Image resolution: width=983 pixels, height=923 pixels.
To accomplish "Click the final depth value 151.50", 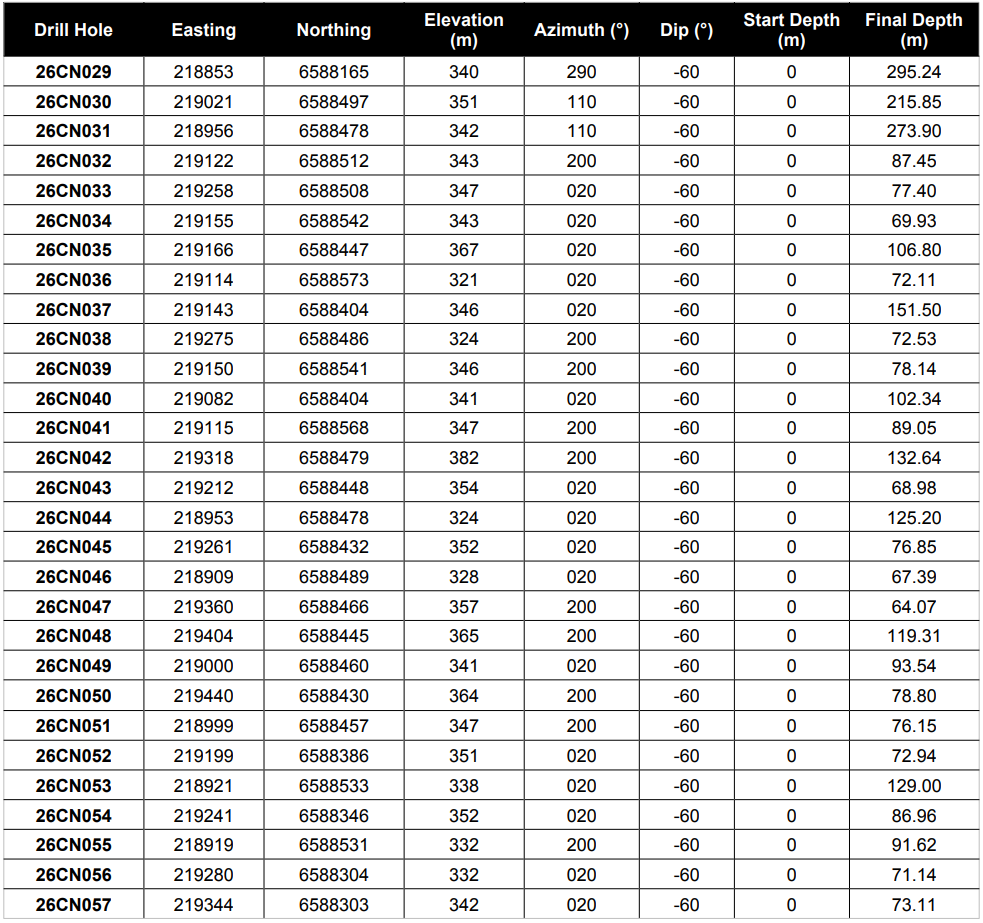I will 913,310.
